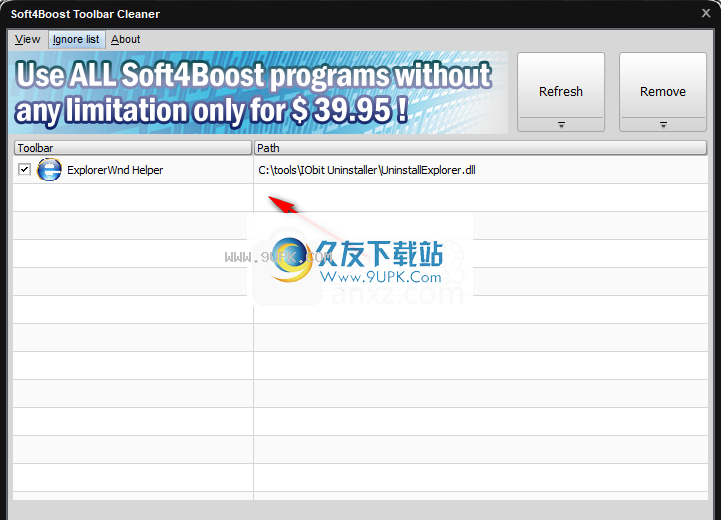
Task: Select the ExplorerWnd Helper row text
Action: point(115,170)
